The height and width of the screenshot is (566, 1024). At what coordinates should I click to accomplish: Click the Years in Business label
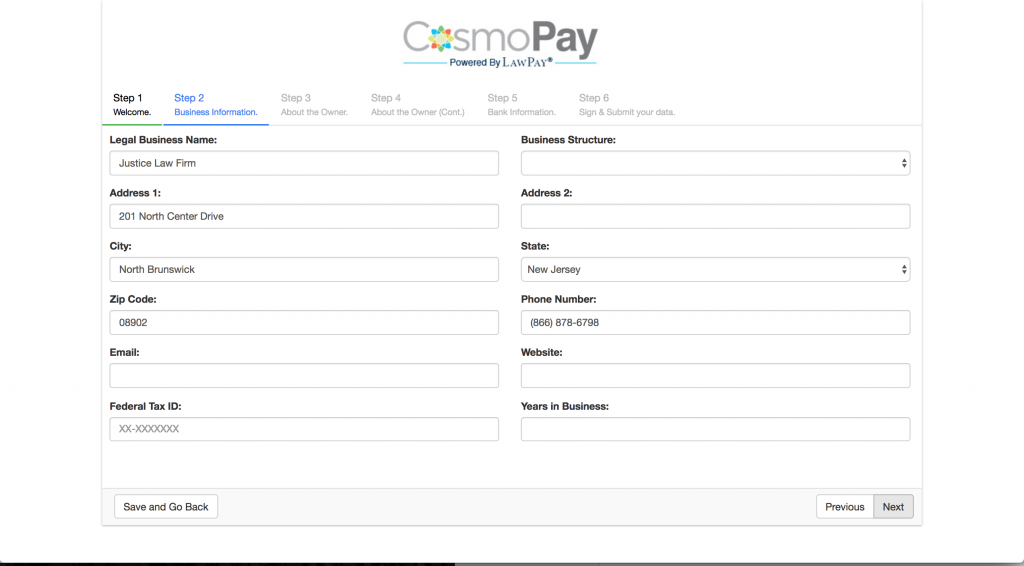(x=565, y=406)
